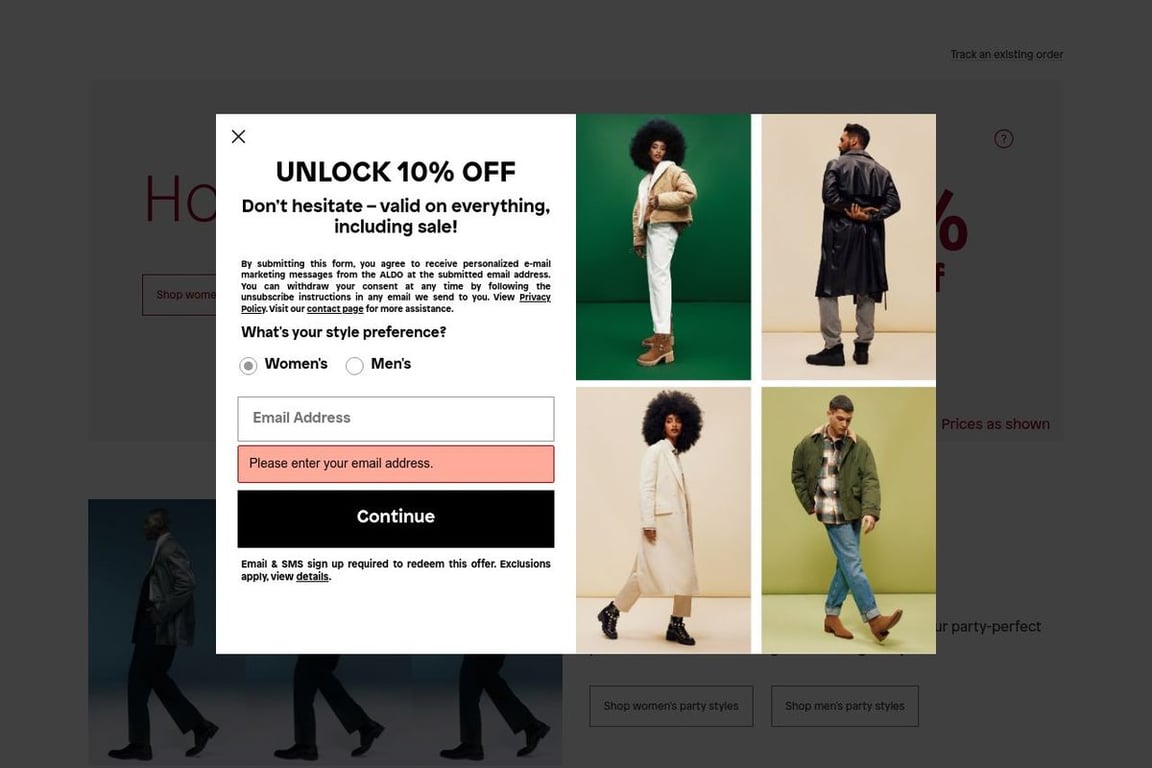Close the Unlock 10% Off popup
This screenshot has height=768, width=1152.
point(238,137)
